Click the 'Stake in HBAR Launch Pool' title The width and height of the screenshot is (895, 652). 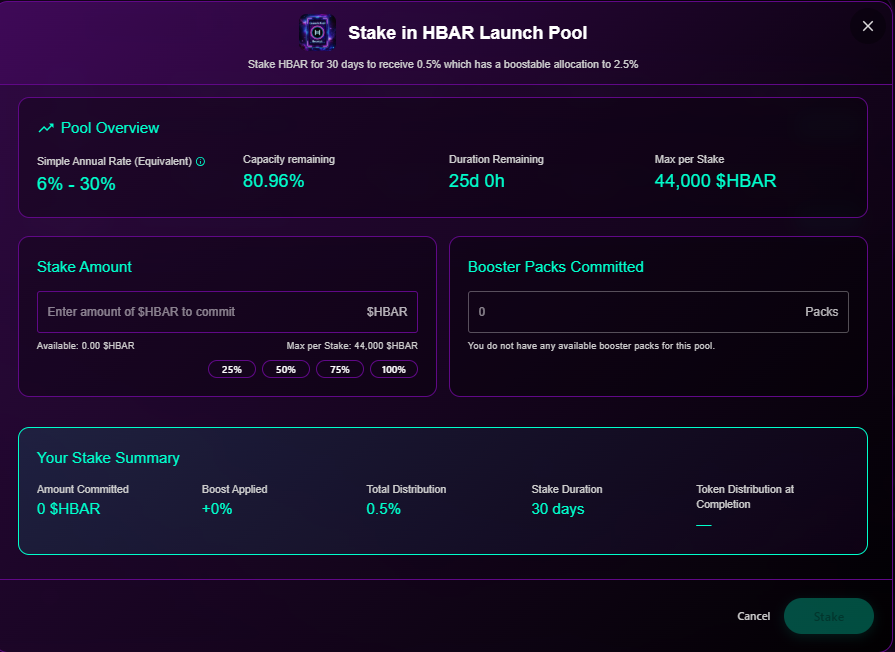point(467,33)
